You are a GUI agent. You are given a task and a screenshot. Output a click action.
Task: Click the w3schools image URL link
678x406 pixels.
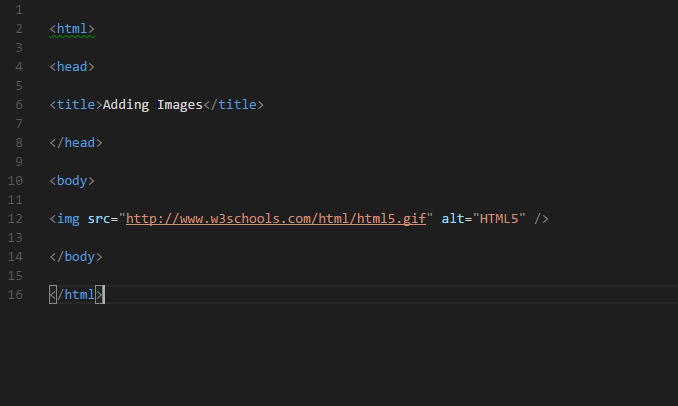point(276,219)
